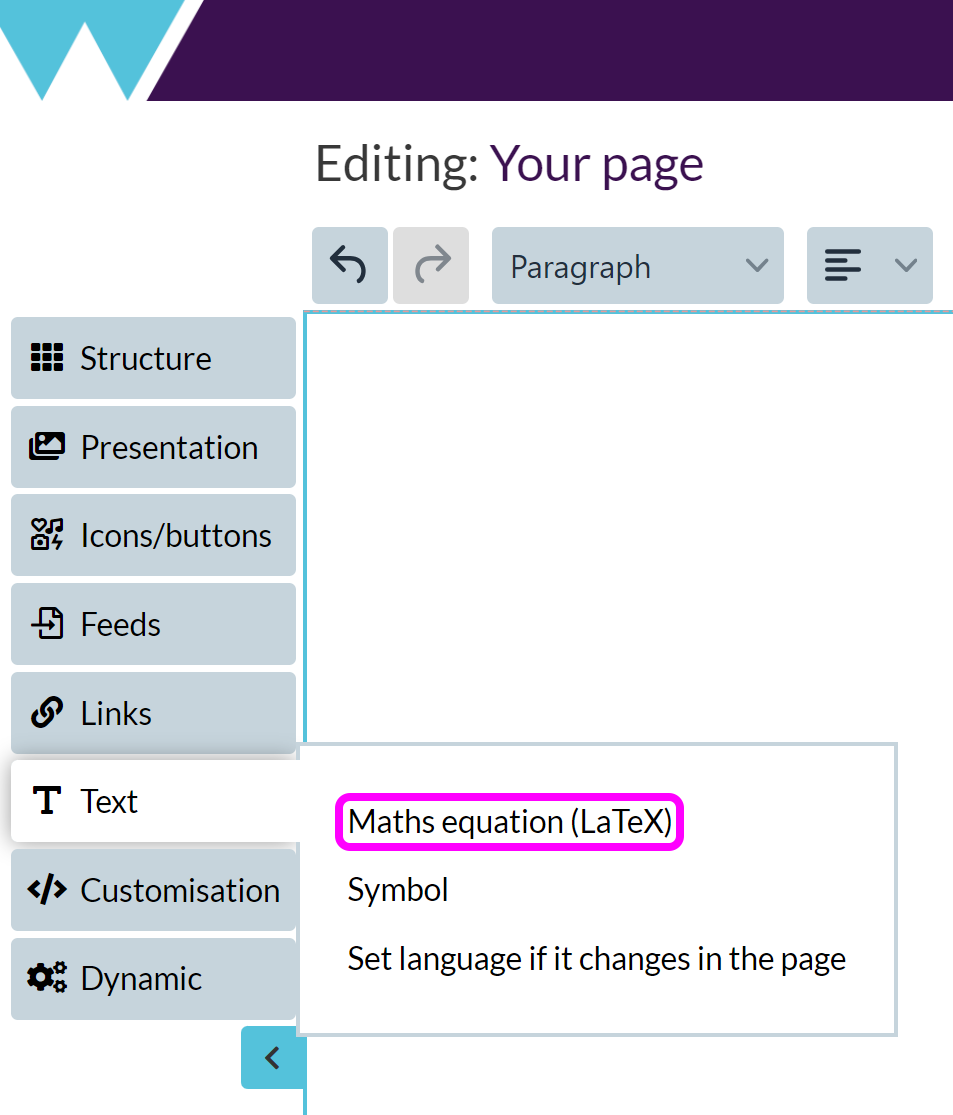The width and height of the screenshot is (953, 1115).
Task: Click the Presentation images icon
Action: click(46, 447)
